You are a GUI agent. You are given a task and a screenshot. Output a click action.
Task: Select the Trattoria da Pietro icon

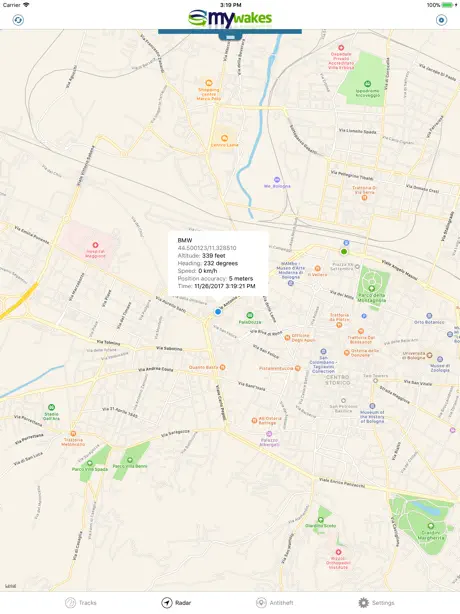[339, 325]
